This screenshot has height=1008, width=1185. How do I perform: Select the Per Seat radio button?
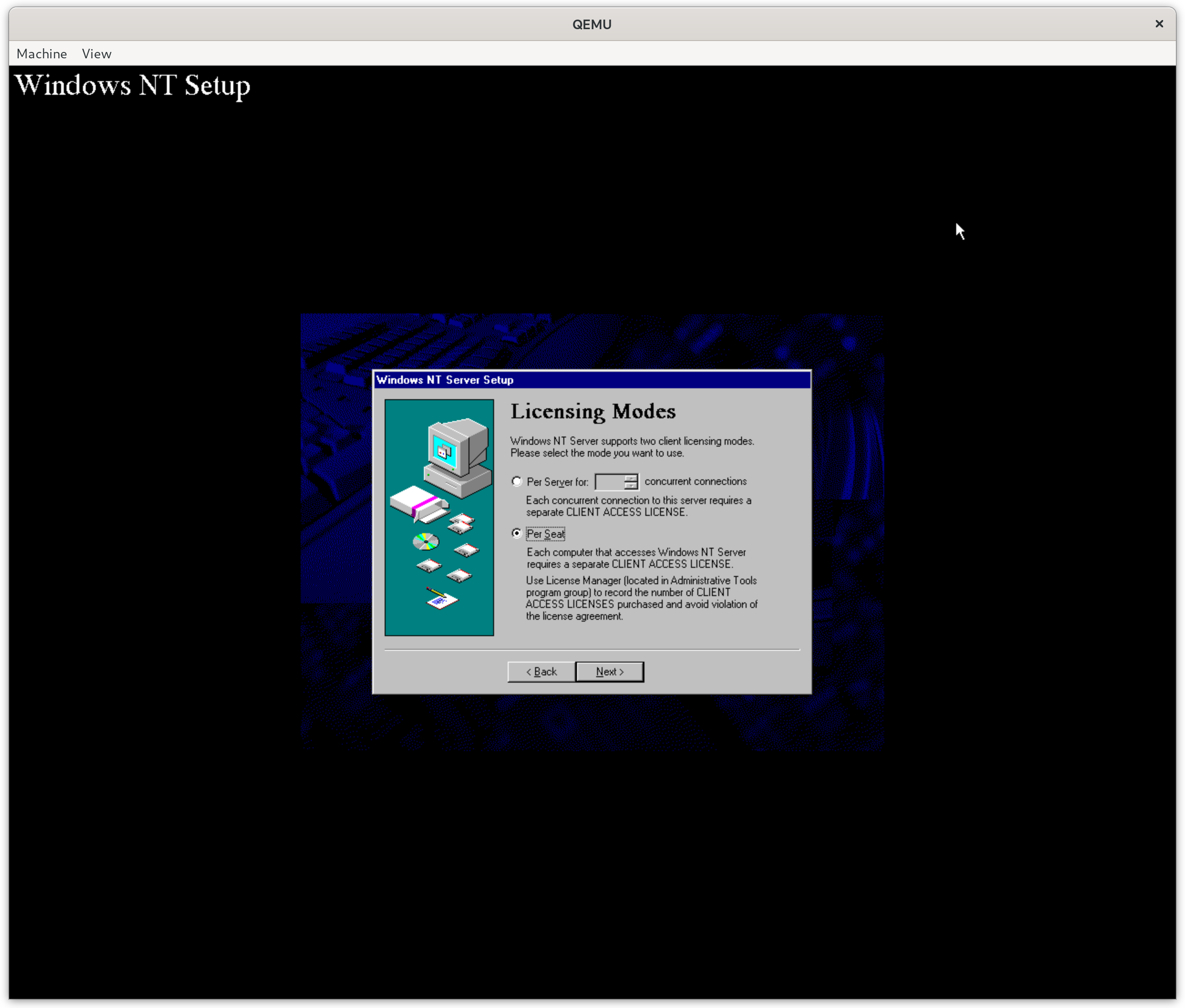pyautogui.click(x=516, y=533)
